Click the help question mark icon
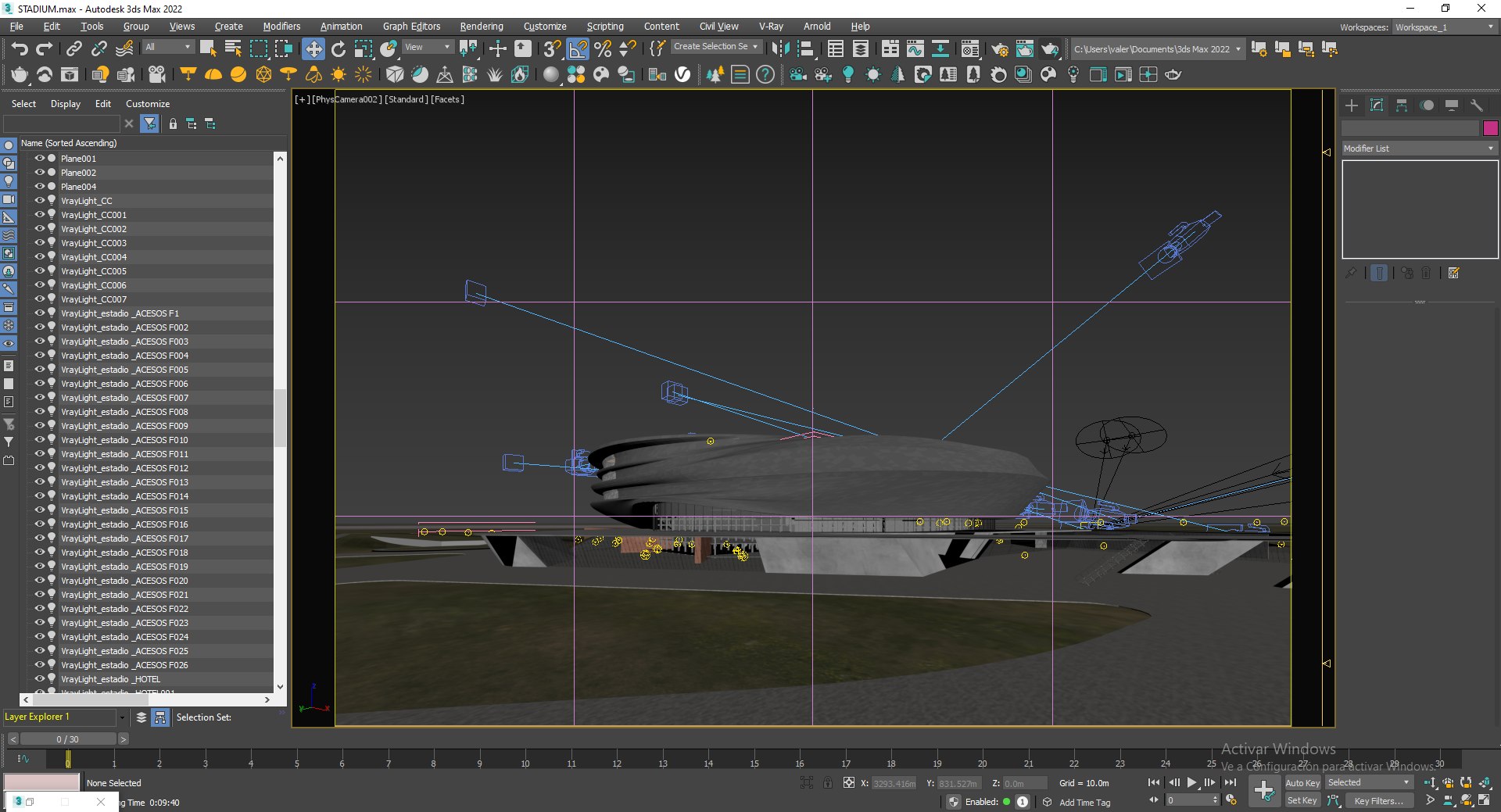 tap(765, 74)
